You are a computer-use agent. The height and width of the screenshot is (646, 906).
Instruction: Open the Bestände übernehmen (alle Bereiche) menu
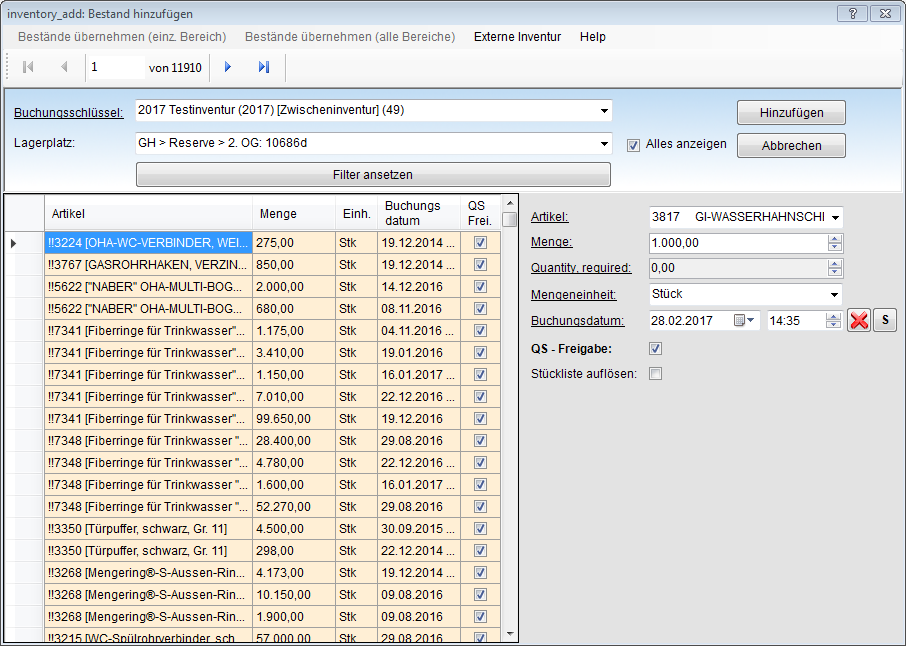pyautogui.click(x=350, y=37)
